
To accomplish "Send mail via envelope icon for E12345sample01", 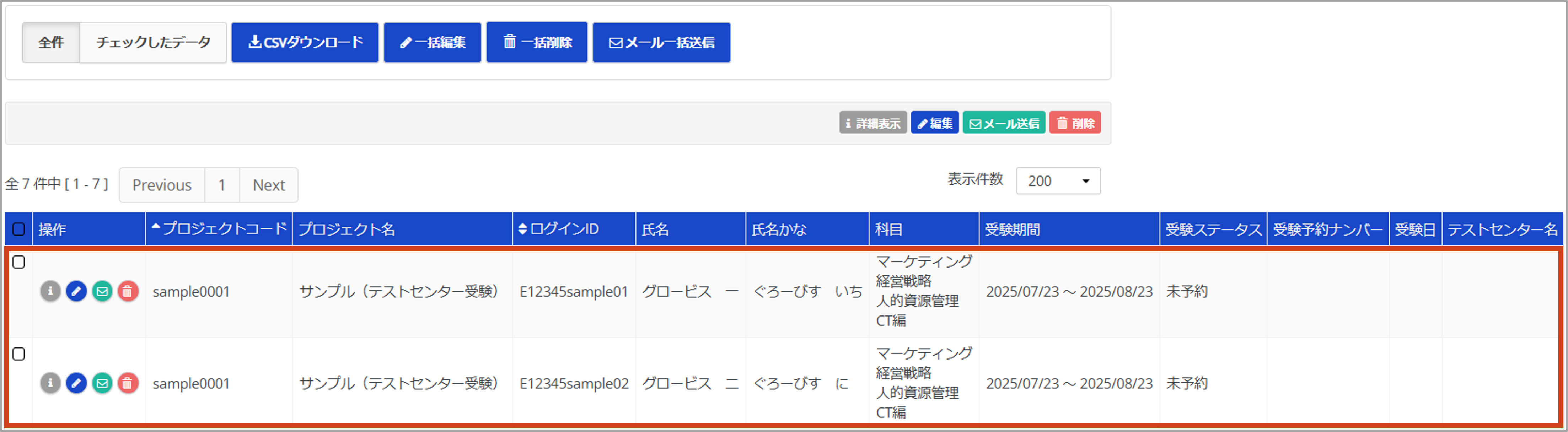I will tap(102, 291).
